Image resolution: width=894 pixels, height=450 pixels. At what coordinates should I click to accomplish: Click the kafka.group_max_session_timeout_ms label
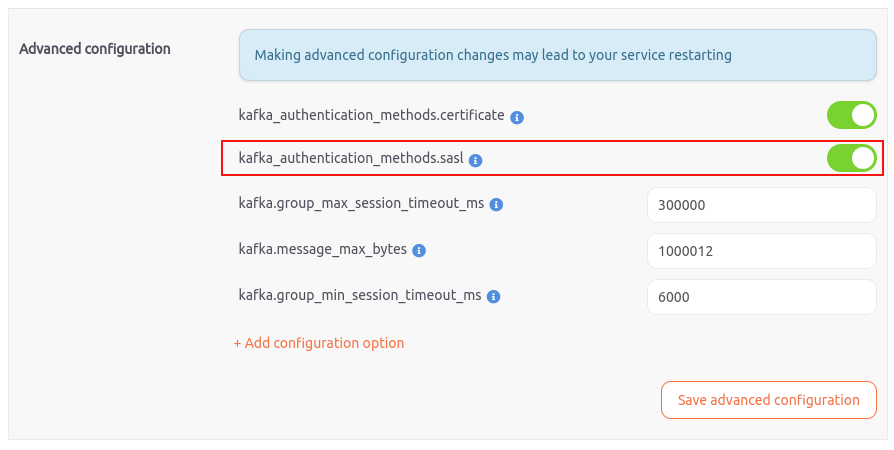(x=361, y=203)
